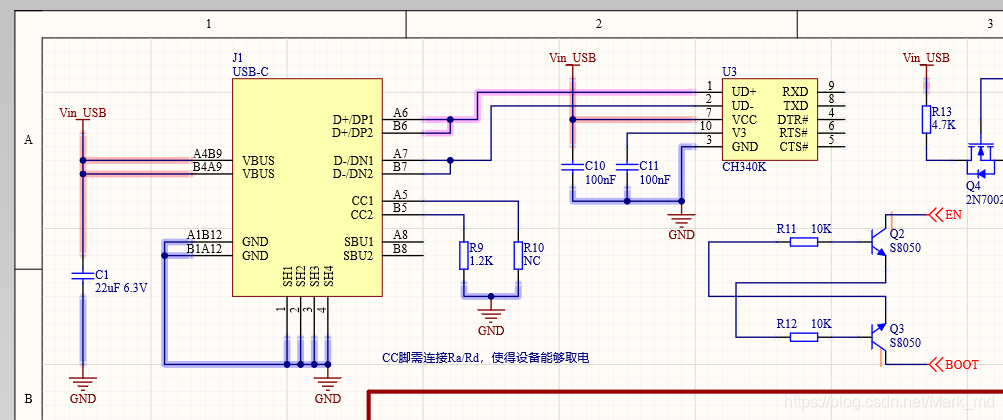Click the SBU1 pin name
The height and width of the screenshot is (420, 1003).
(359, 242)
